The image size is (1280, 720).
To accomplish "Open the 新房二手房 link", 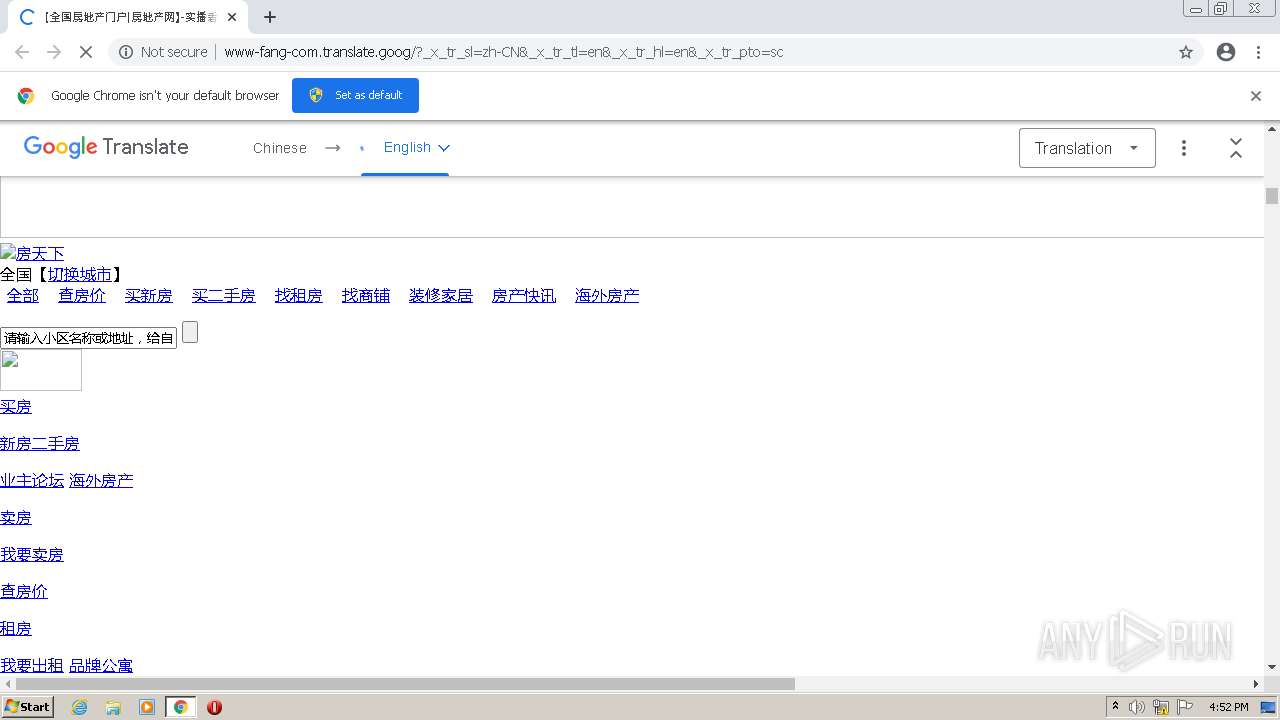I will point(40,444).
